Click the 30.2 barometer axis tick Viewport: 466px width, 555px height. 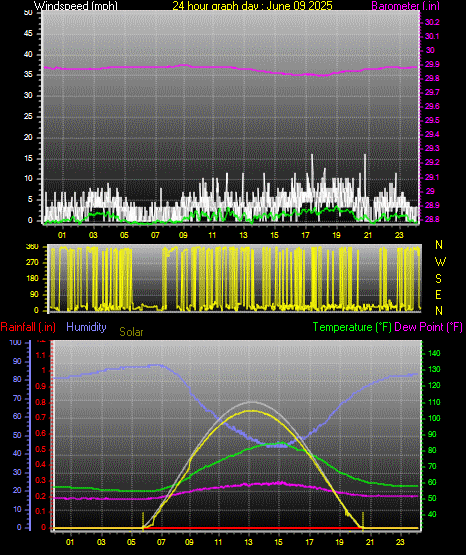click(432, 22)
